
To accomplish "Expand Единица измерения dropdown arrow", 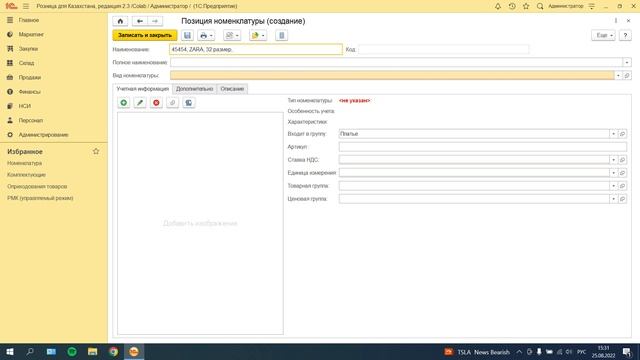I will click(x=613, y=173).
